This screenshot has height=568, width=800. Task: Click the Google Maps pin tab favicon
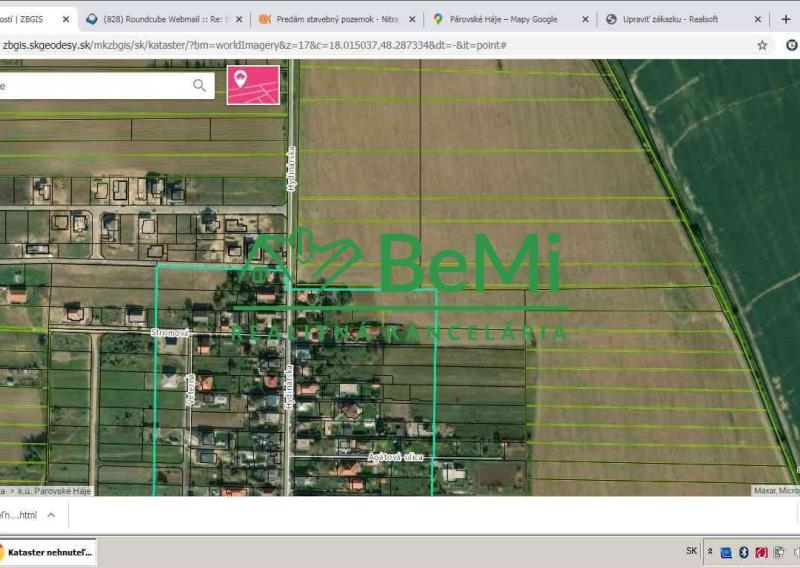438,19
